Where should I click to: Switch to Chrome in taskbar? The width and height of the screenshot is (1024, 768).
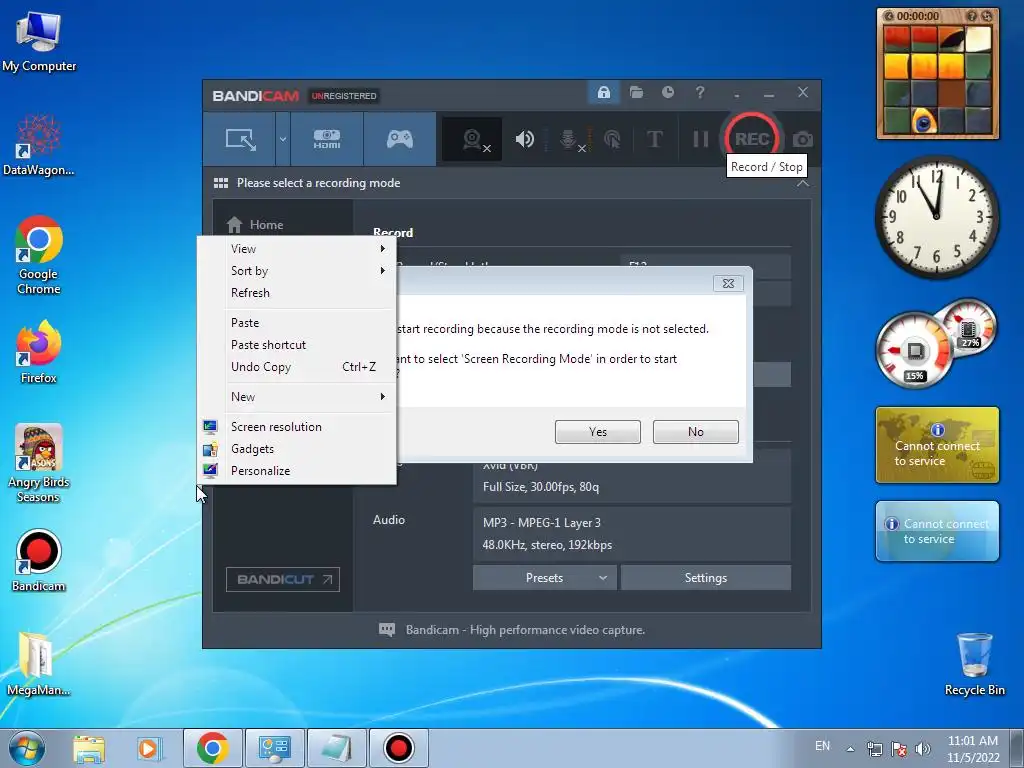pyautogui.click(x=212, y=748)
